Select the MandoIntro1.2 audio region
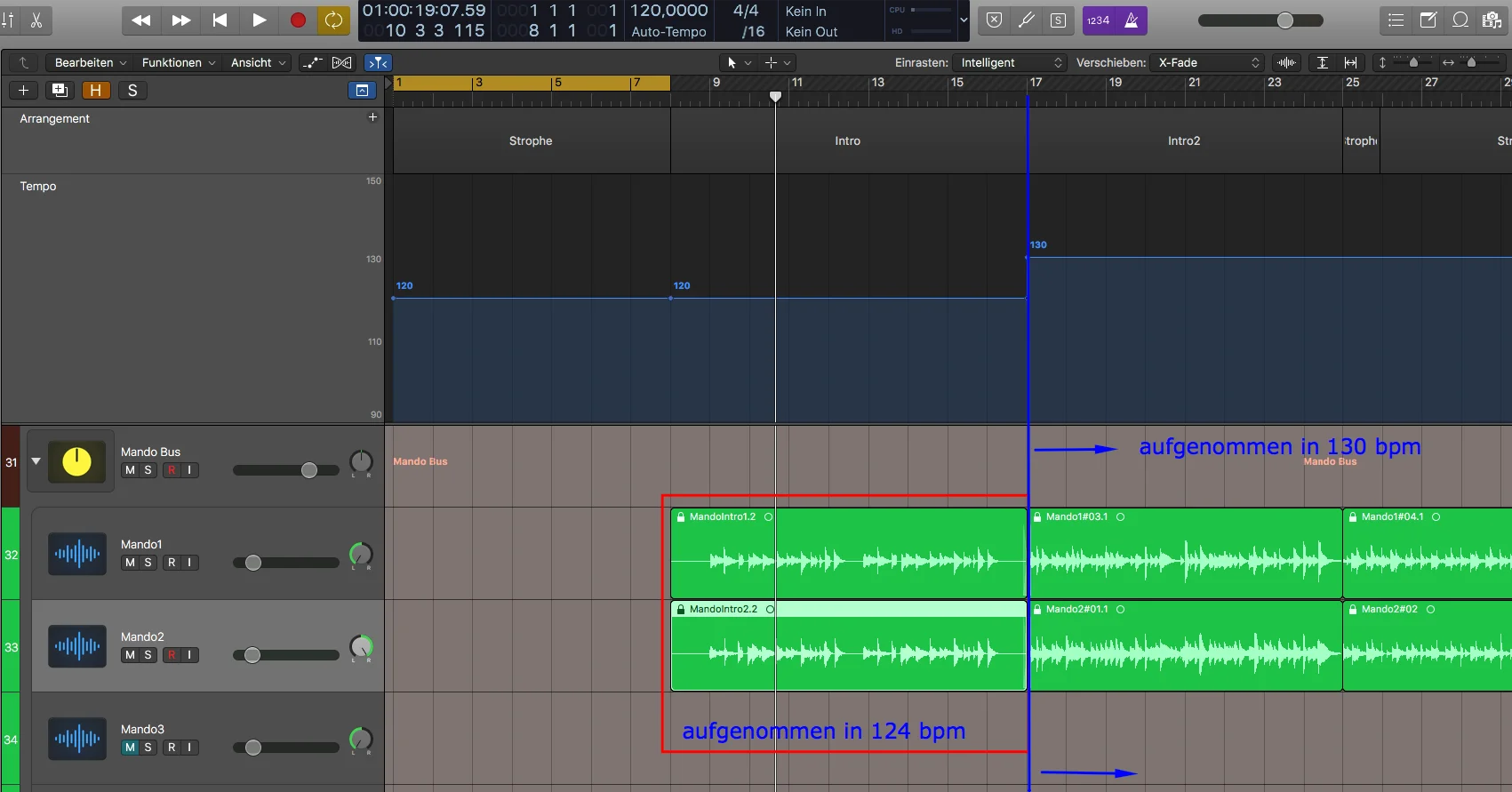Screen dimensions: 1512x792 [x=848, y=553]
